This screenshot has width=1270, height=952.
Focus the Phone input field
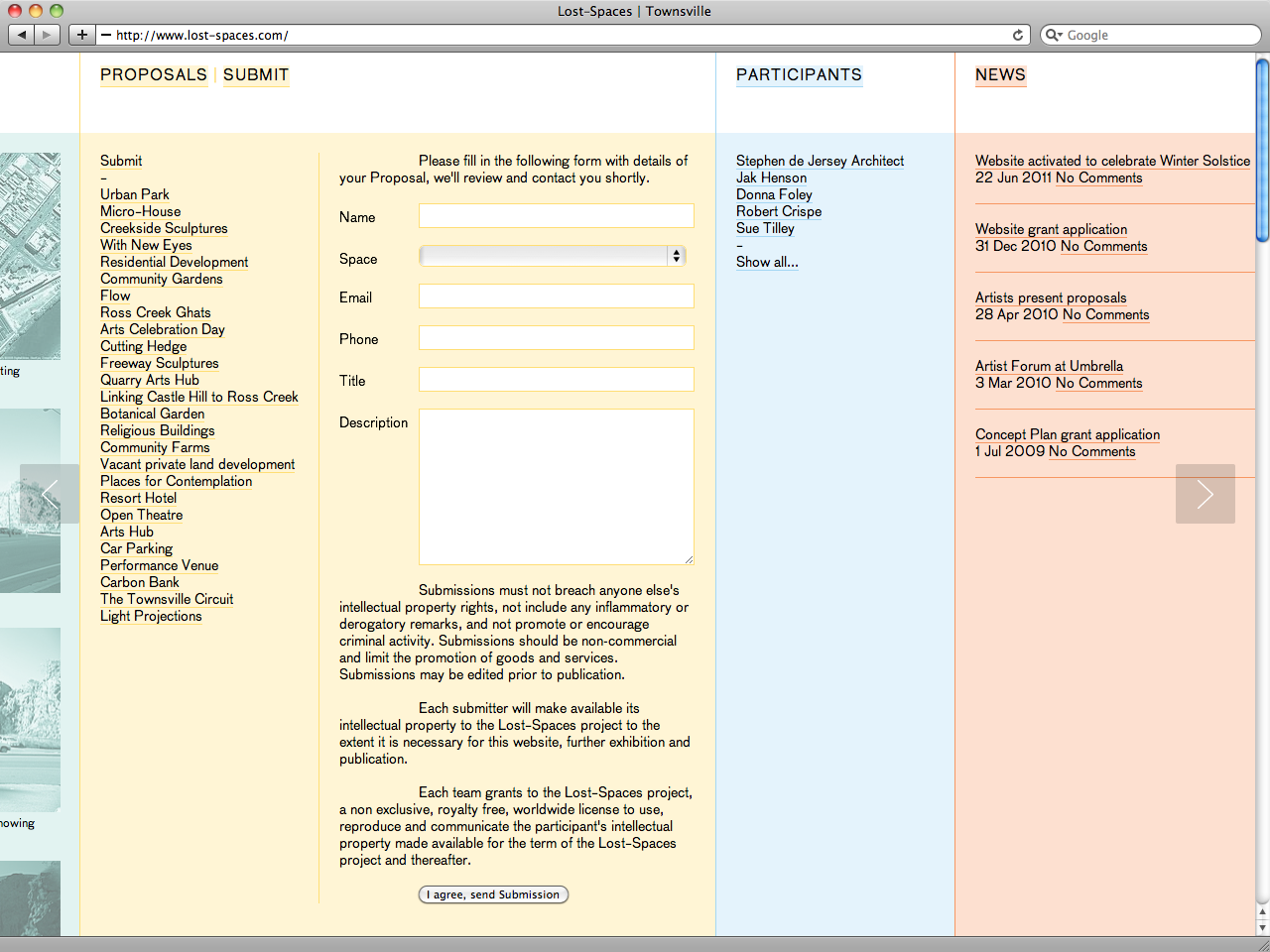tap(557, 338)
